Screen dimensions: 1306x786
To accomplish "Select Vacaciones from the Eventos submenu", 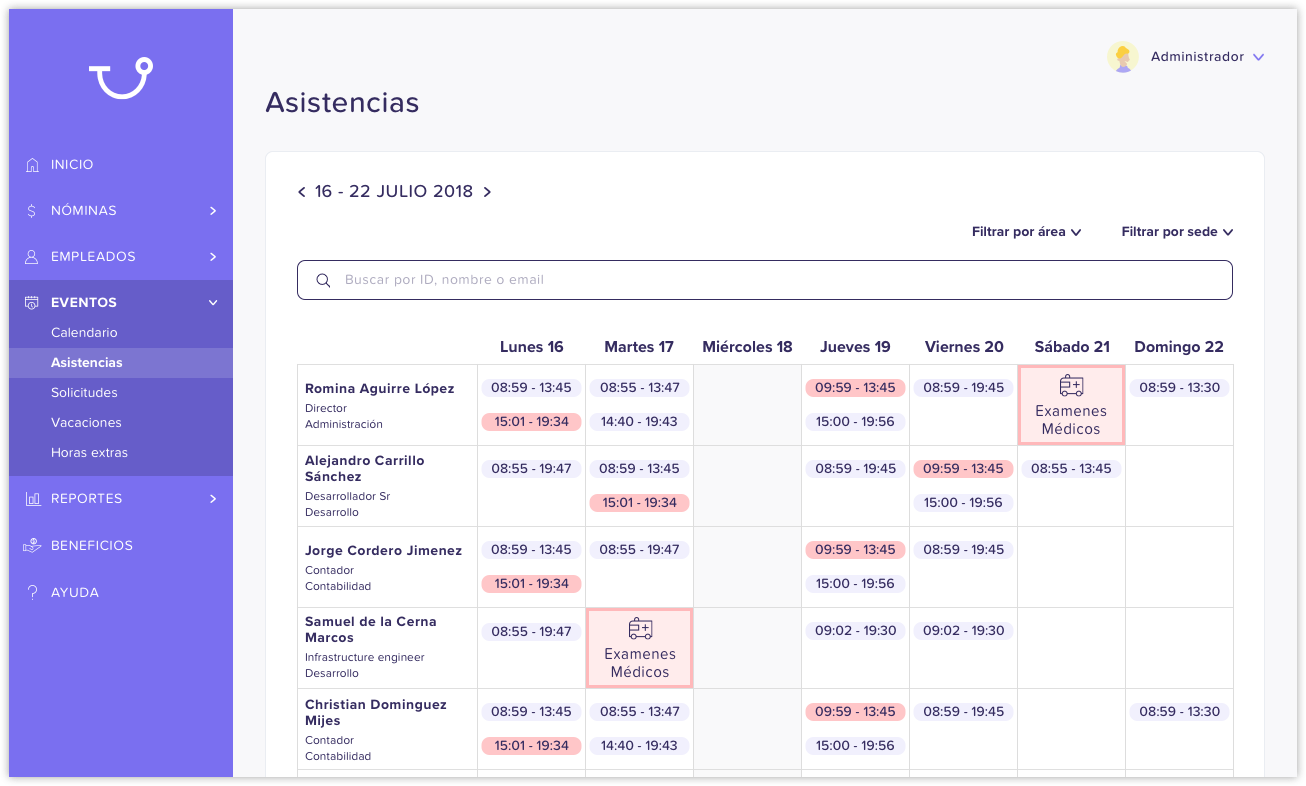I will click(x=86, y=423).
